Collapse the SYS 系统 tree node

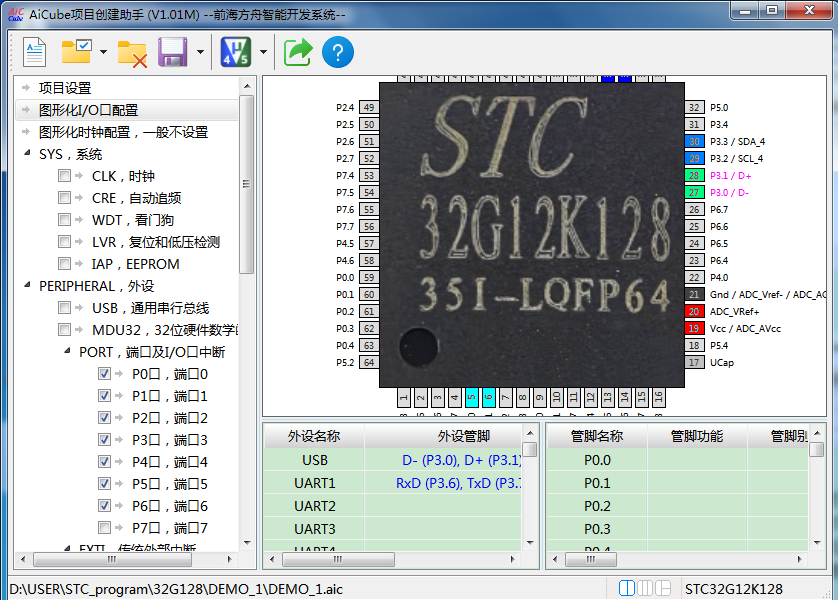tap(27, 154)
